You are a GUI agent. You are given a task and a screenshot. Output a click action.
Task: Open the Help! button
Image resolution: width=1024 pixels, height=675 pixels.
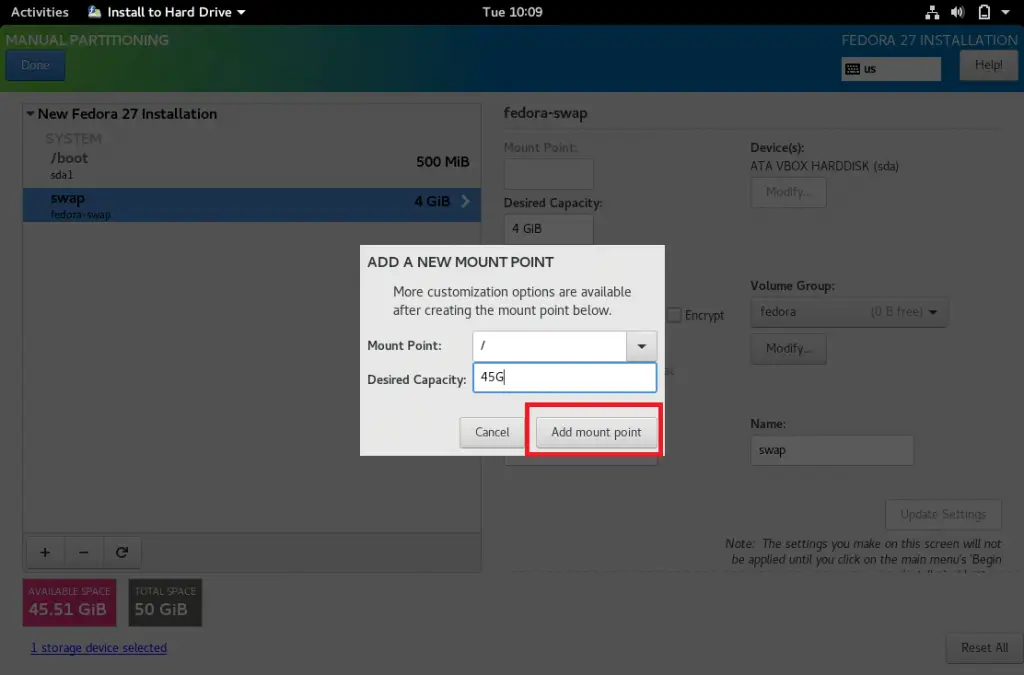(988, 65)
